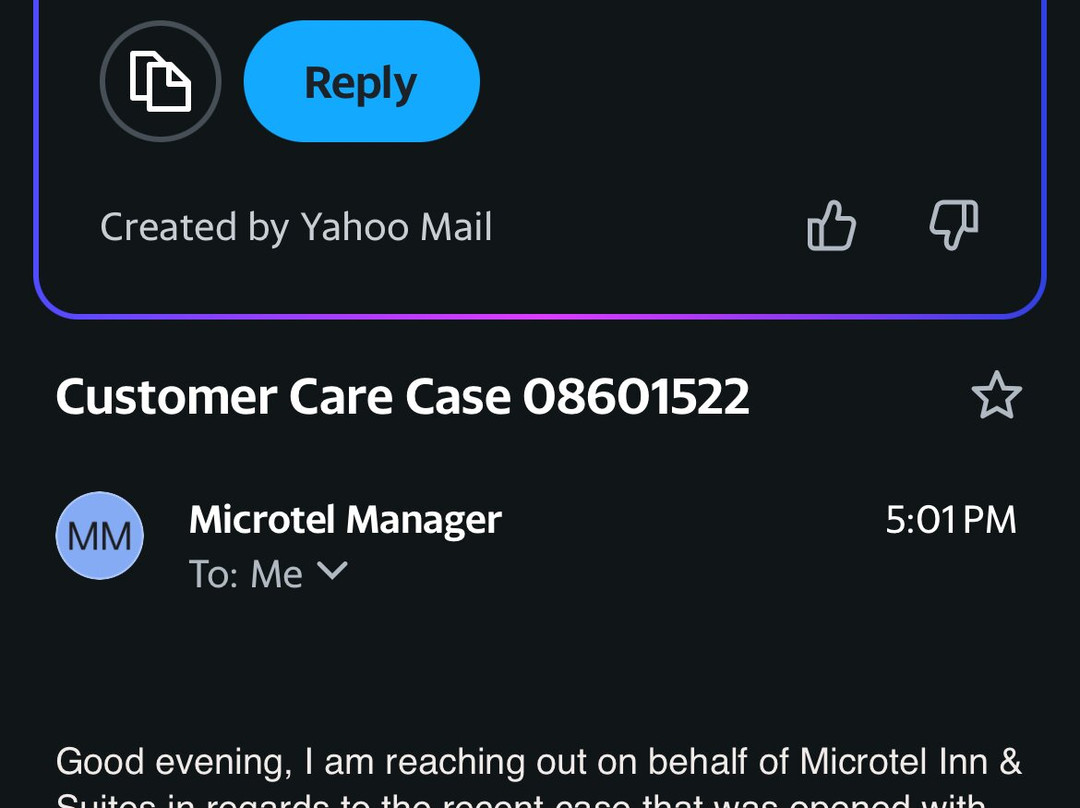The height and width of the screenshot is (808, 1080).
Task: Tap the case number 08601522 in the subject
Action: pyautogui.click(x=636, y=397)
